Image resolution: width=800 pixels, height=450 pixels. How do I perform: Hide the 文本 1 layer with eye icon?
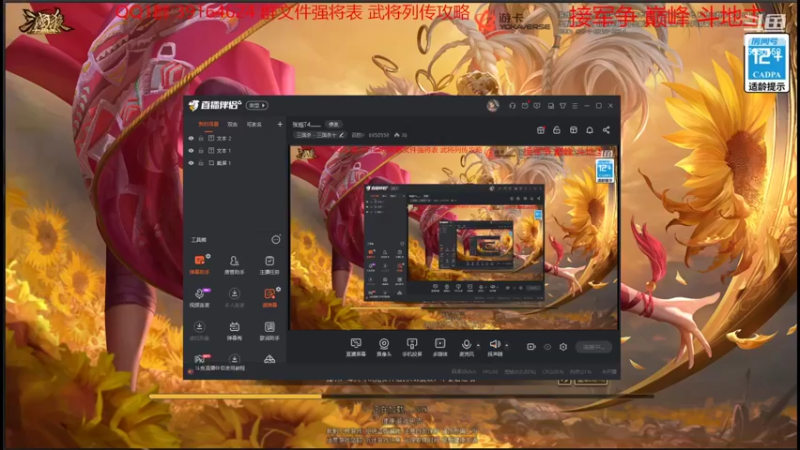(191, 151)
